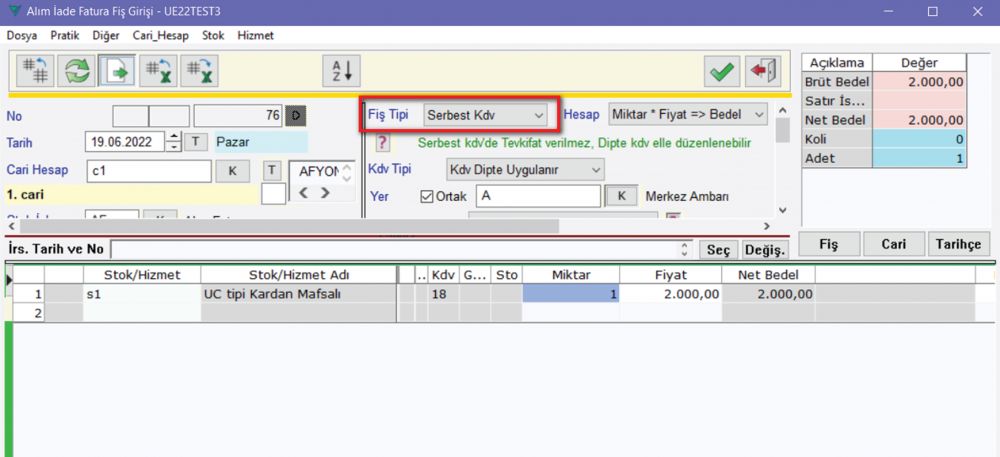Increment the Tarih date spinner

click(x=174, y=137)
